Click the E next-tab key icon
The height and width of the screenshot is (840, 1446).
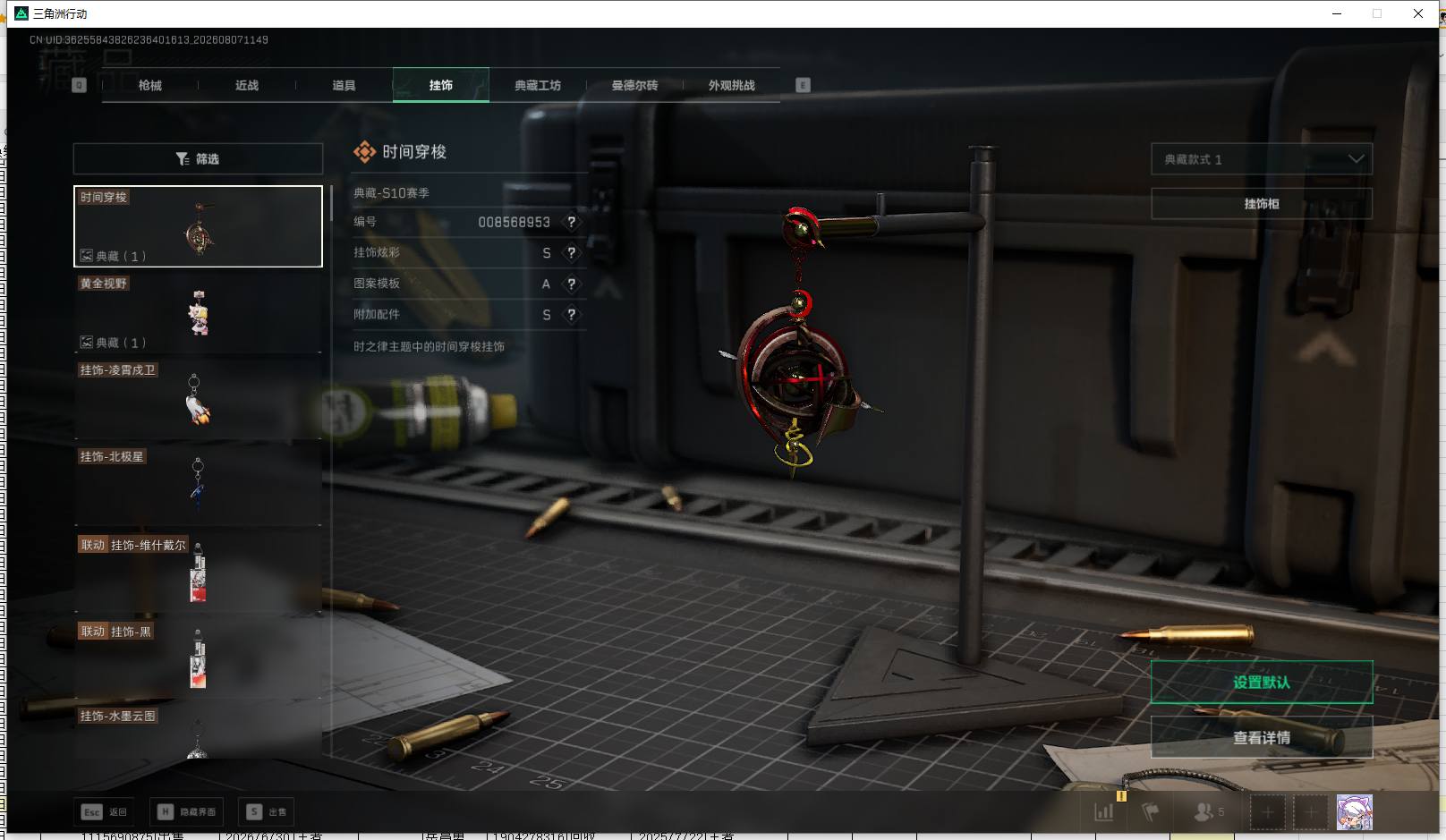point(803,85)
